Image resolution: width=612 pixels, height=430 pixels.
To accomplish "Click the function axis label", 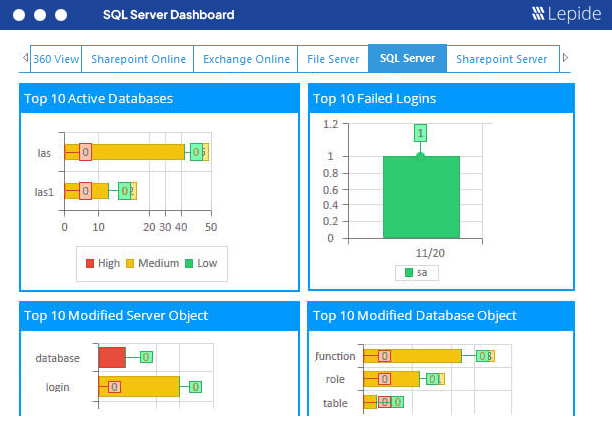I will (335, 356).
